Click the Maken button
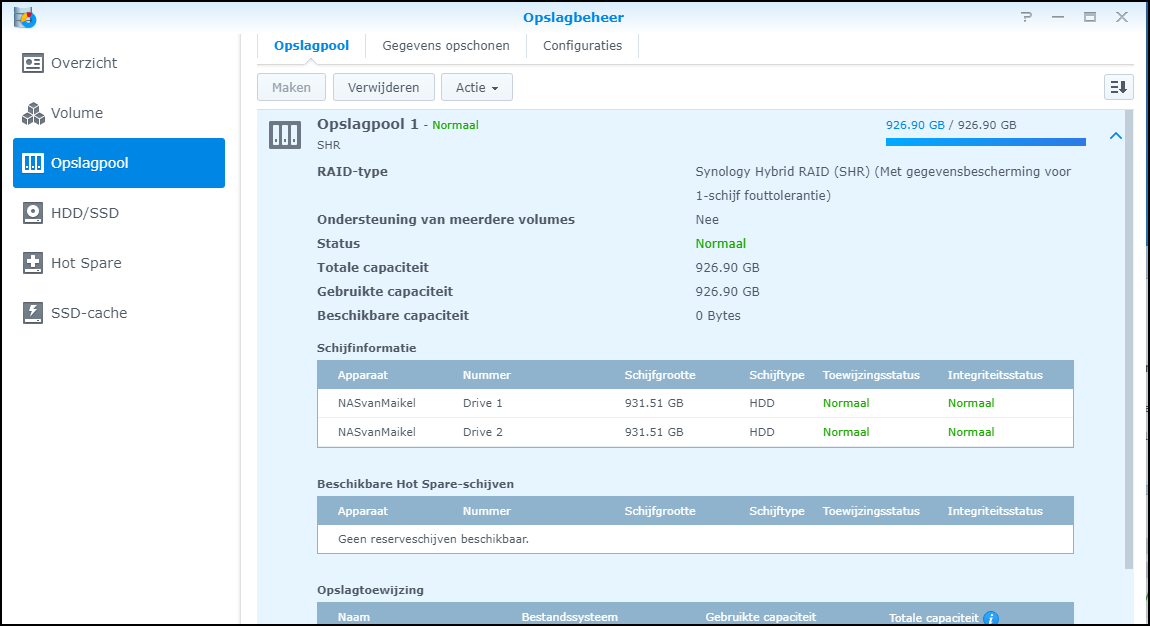This screenshot has height=626, width=1150. [292, 87]
